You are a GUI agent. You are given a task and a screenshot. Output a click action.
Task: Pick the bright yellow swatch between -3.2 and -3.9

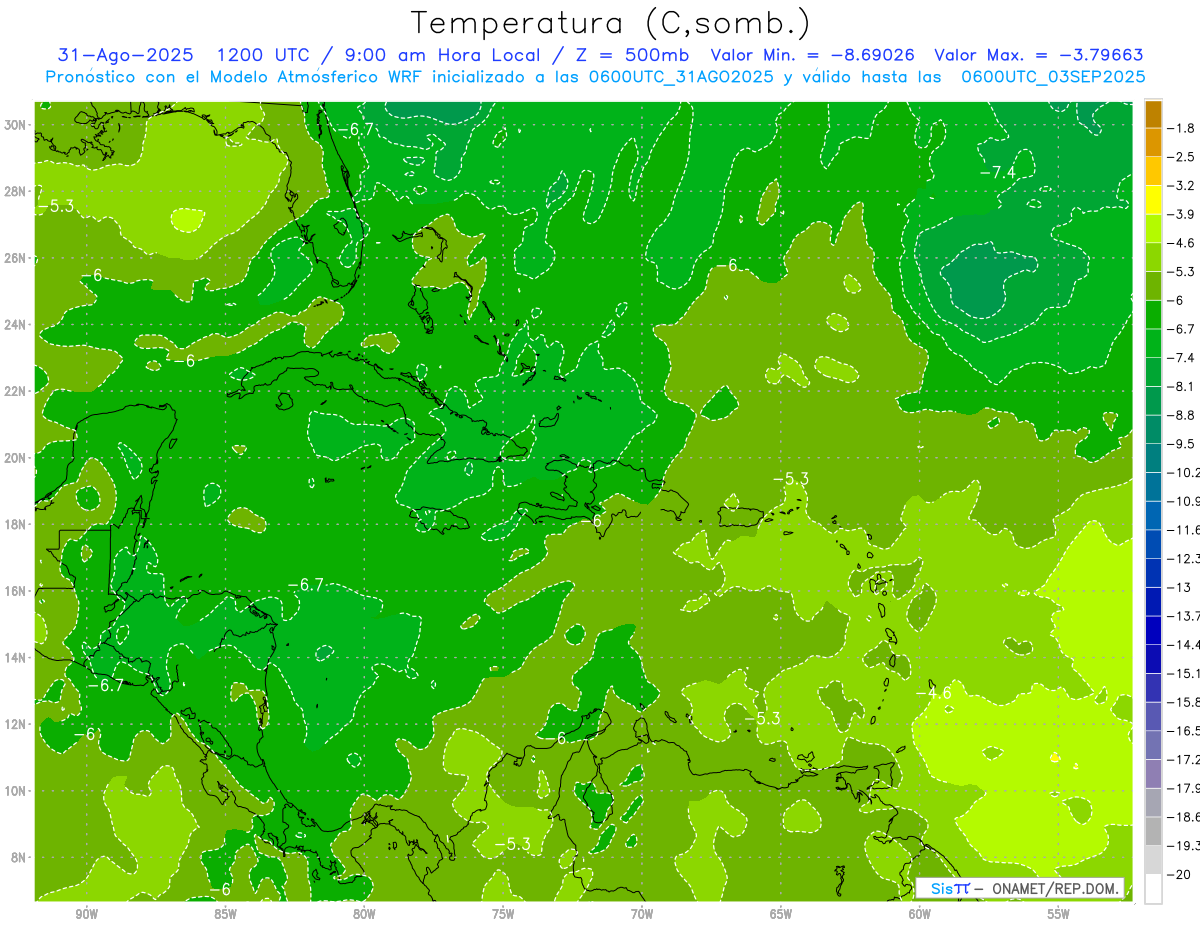click(x=1153, y=200)
